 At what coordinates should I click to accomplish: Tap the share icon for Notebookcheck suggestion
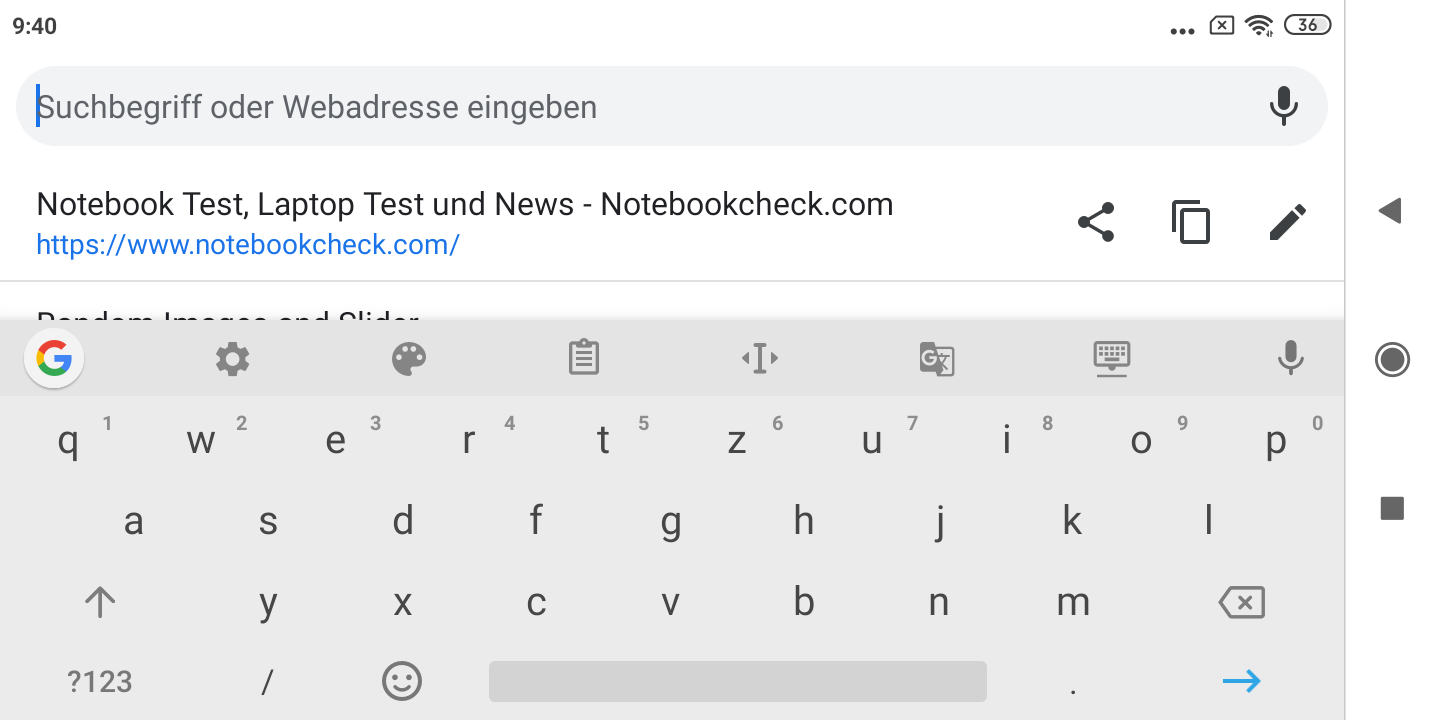[x=1096, y=222]
